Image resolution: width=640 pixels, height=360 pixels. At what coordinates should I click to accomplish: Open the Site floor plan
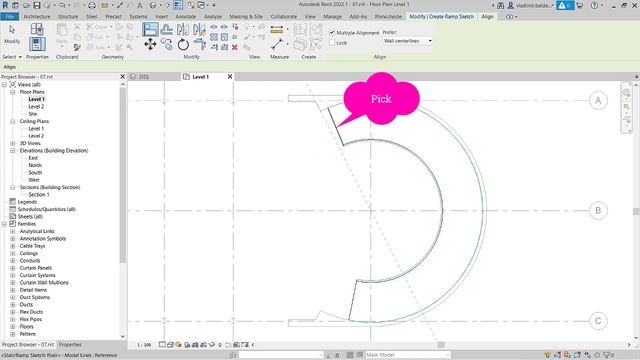pos(33,114)
